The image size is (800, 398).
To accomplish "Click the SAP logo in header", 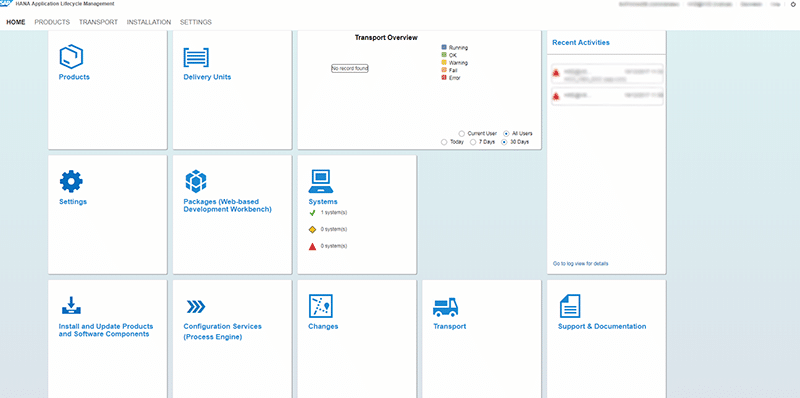I will [6, 4].
